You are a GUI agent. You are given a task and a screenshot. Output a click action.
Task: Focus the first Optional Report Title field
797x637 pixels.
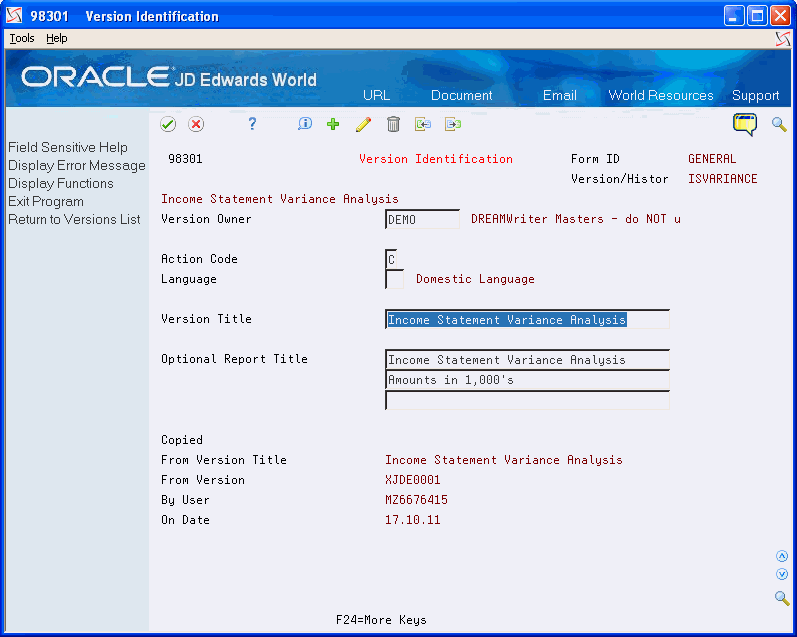click(x=527, y=359)
